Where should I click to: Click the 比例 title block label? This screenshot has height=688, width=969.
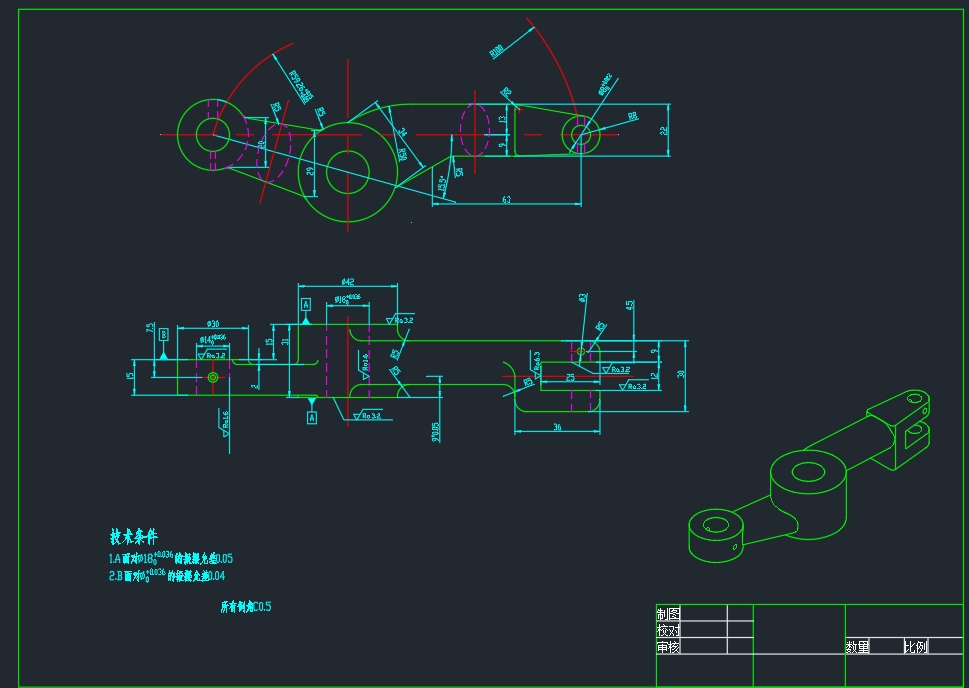(x=915, y=647)
